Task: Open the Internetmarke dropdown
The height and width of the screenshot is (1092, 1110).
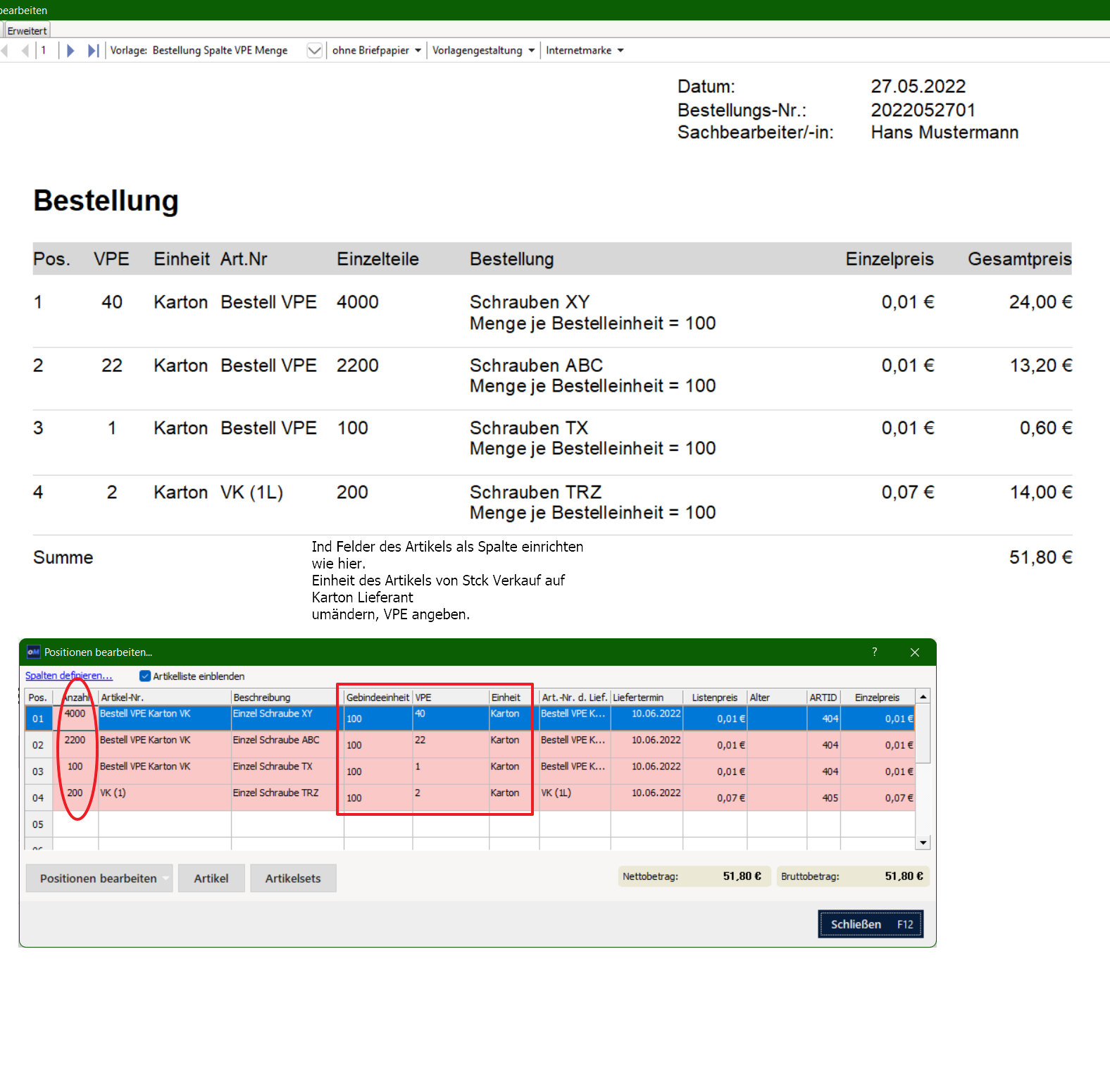Action: pyautogui.click(x=585, y=50)
